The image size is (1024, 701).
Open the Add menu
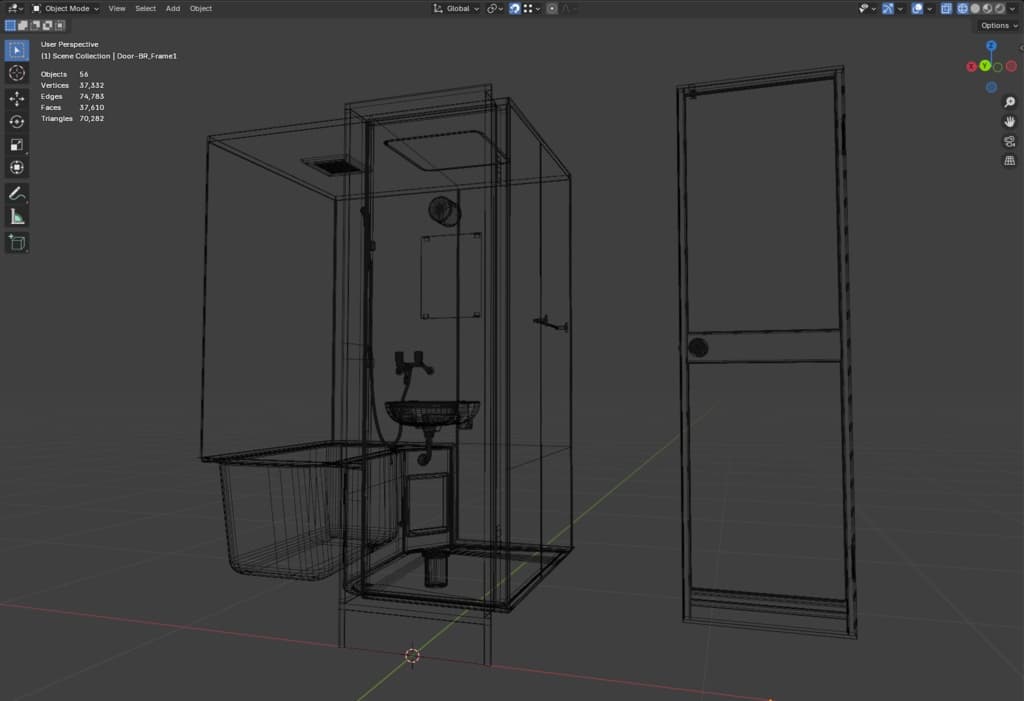[173, 8]
